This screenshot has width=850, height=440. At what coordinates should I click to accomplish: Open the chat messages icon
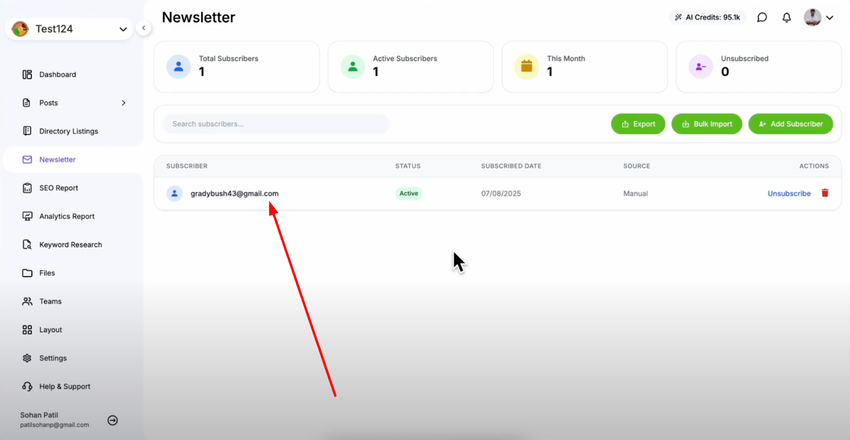[762, 17]
